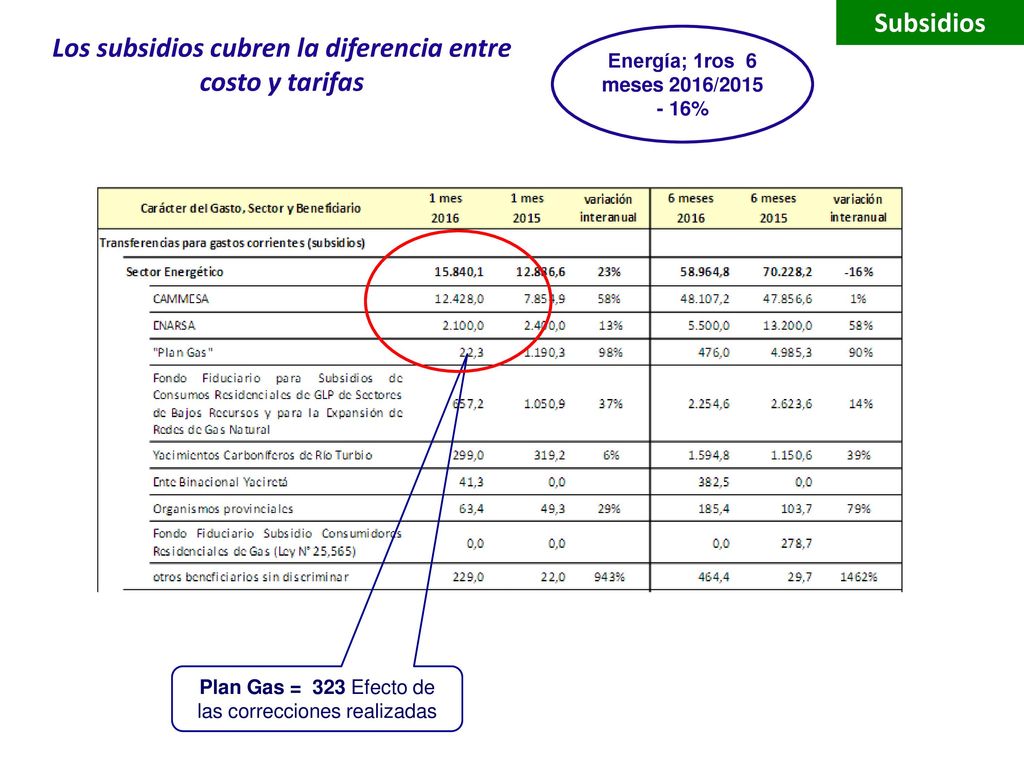1024x768 pixels.
Task: Select the "Organismos provinciales" row label
Action: click(x=223, y=509)
